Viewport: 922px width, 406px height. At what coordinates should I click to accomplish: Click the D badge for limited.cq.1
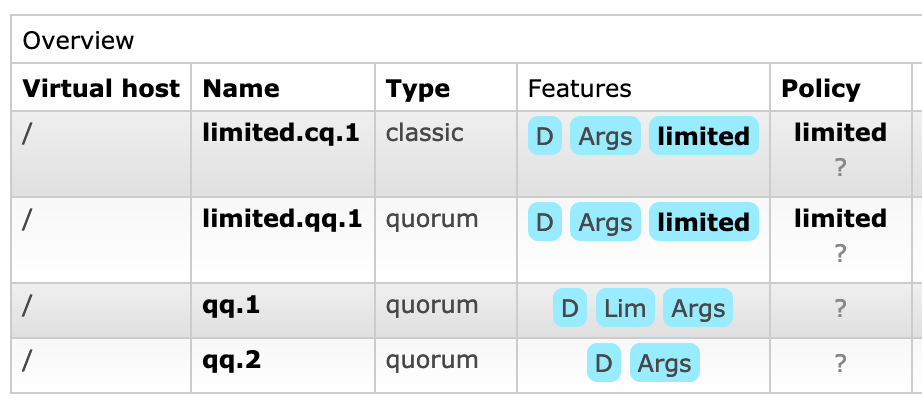coord(544,136)
